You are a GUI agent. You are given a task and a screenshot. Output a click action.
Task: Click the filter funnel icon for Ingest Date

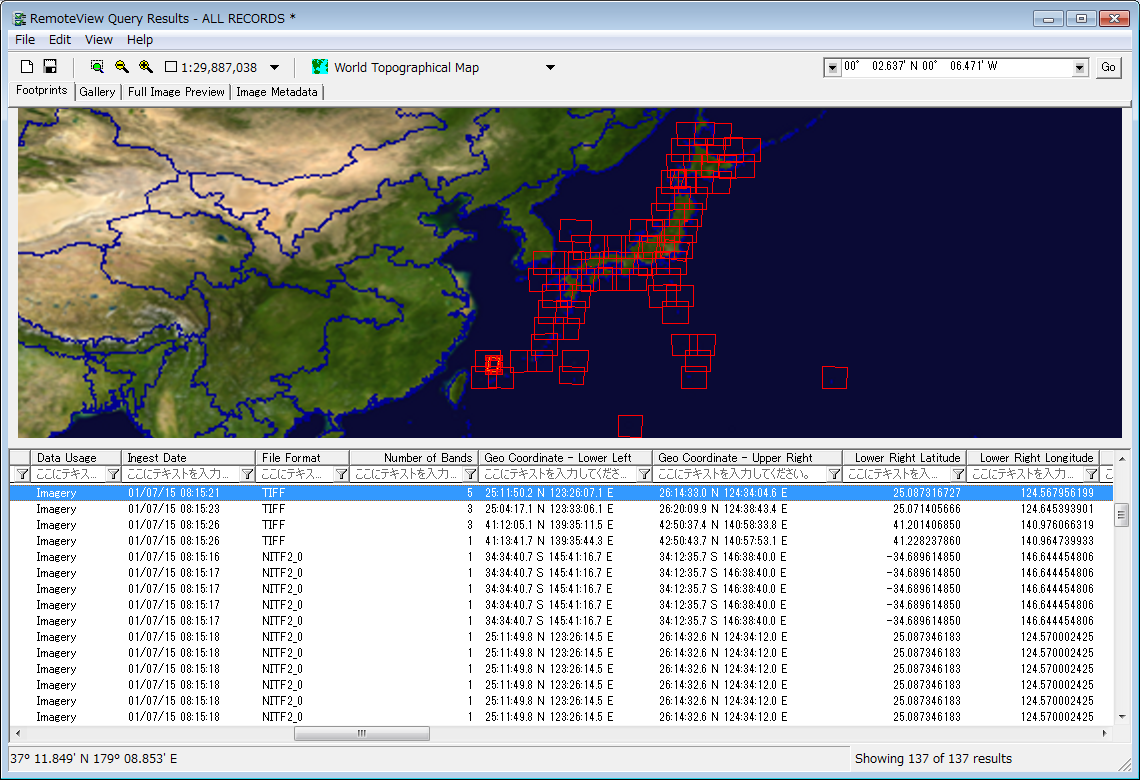[247, 474]
